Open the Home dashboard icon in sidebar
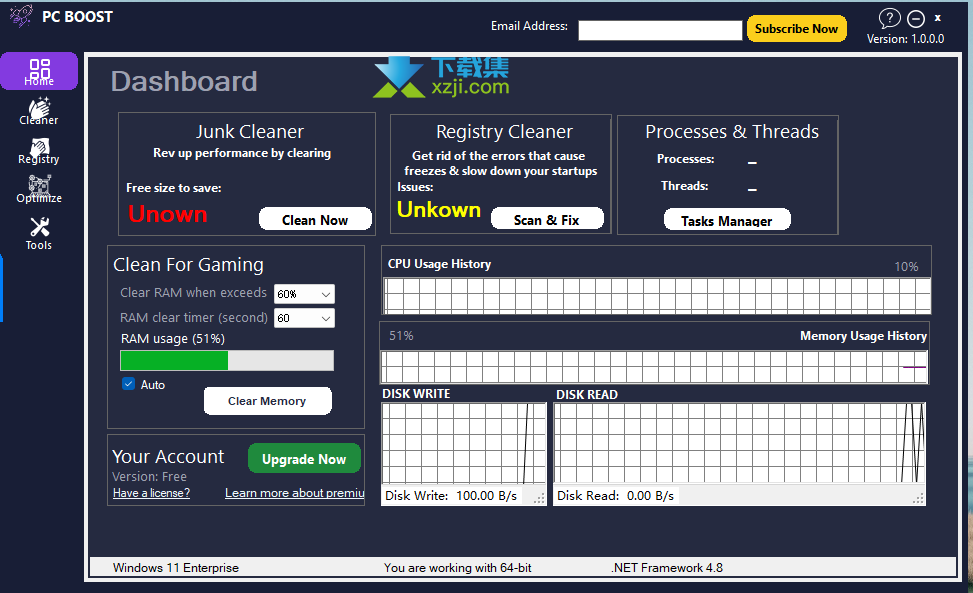 (x=39, y=71)
